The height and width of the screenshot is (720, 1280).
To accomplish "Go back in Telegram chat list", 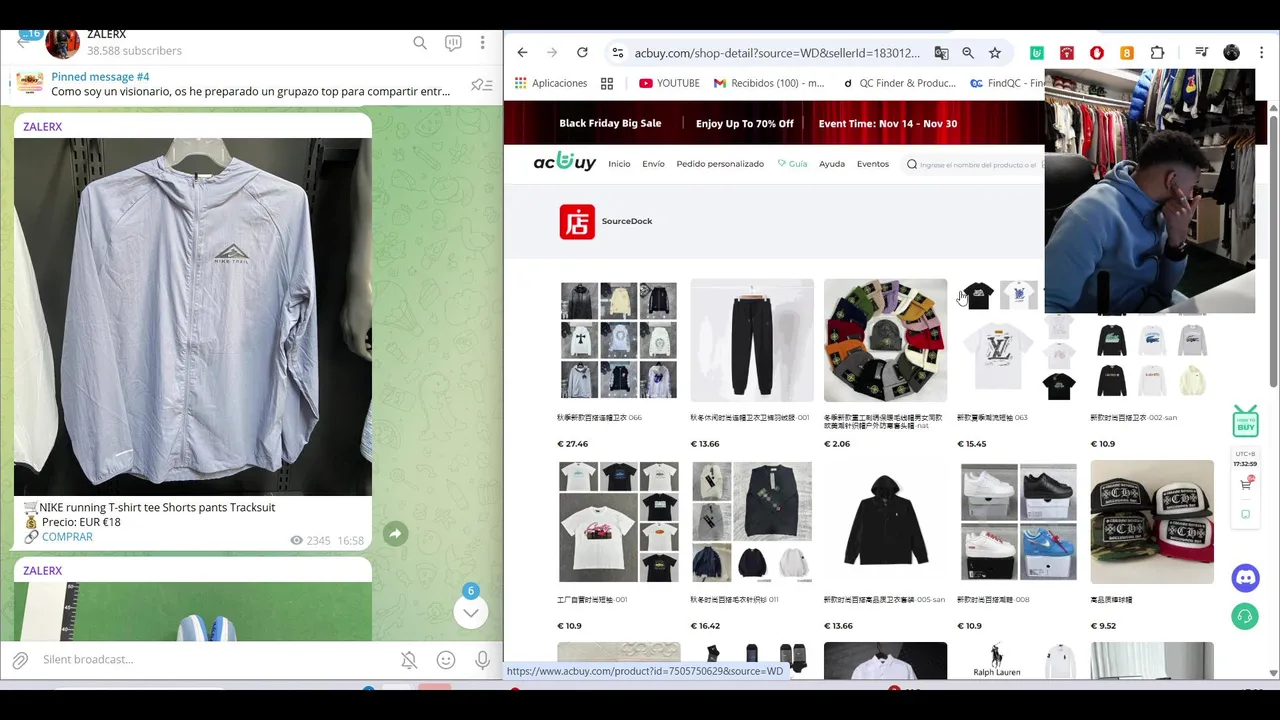I will click(23, 42).
